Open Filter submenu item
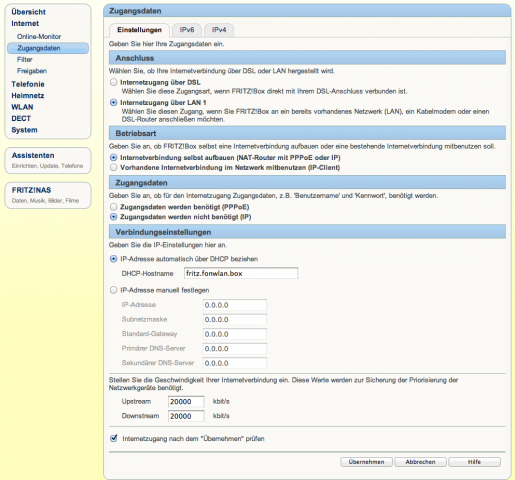The height and width of the screenshot is (480, 515). [x=25, y=59]
